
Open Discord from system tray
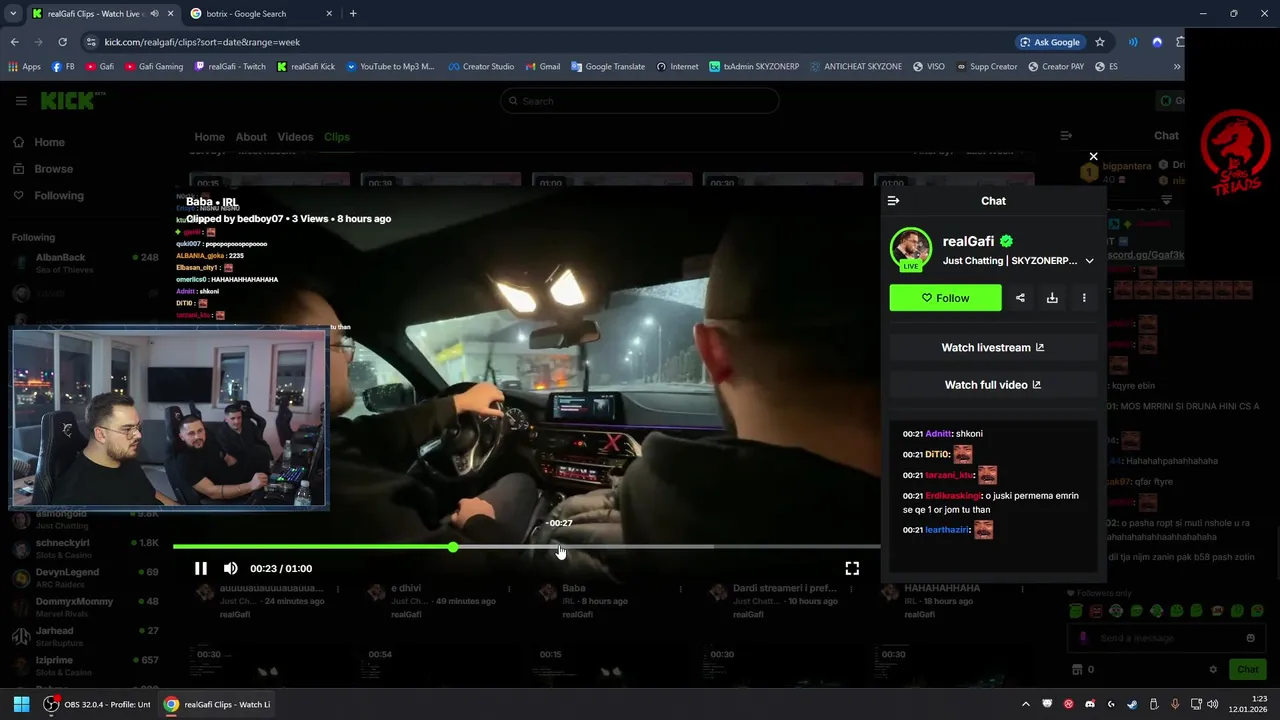[x=1089, y=704]
